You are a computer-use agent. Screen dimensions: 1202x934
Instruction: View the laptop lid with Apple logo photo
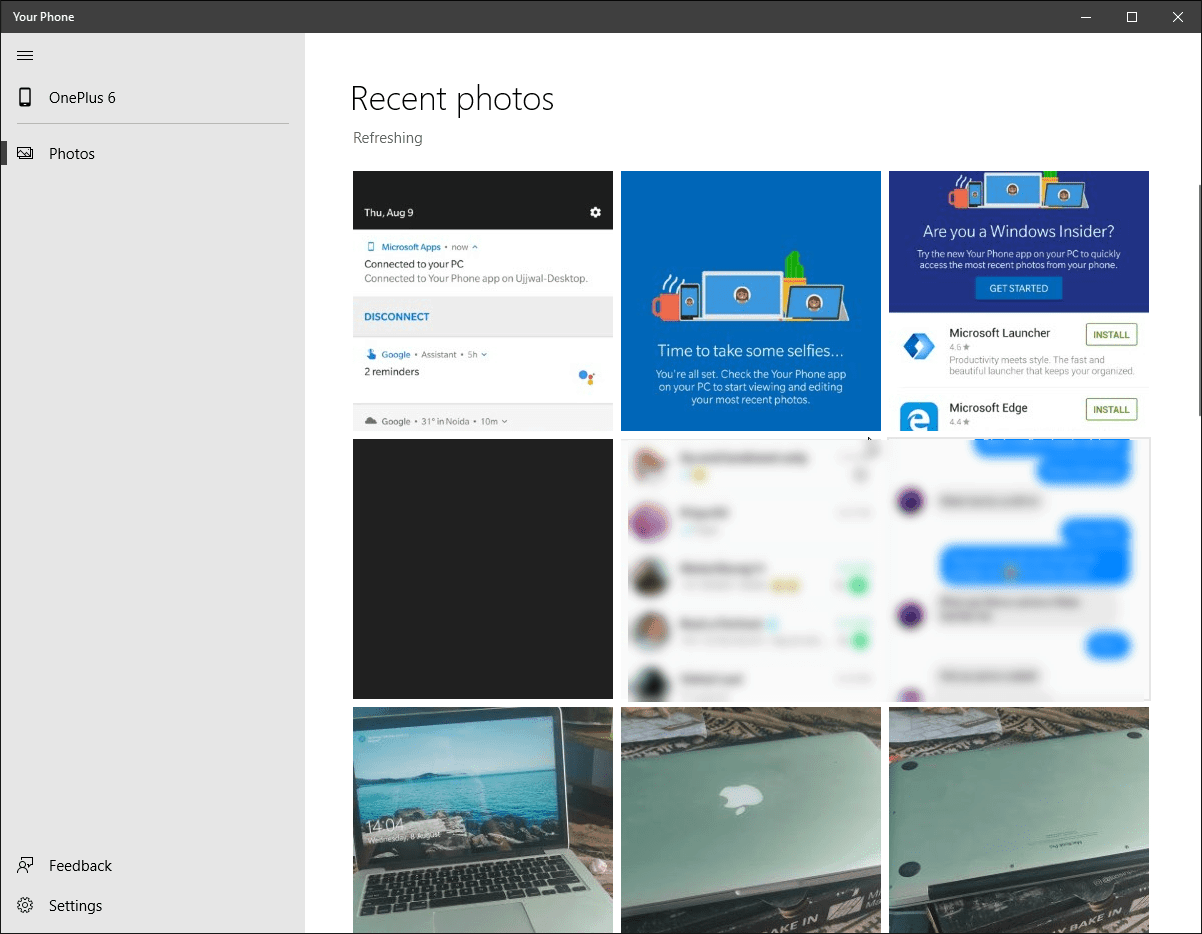751,820
